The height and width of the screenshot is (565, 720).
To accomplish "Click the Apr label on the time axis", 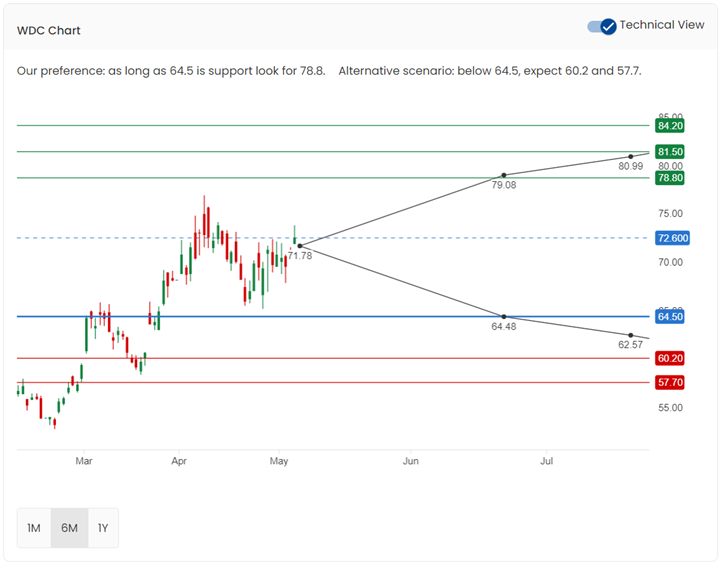I will click(179, 461).
